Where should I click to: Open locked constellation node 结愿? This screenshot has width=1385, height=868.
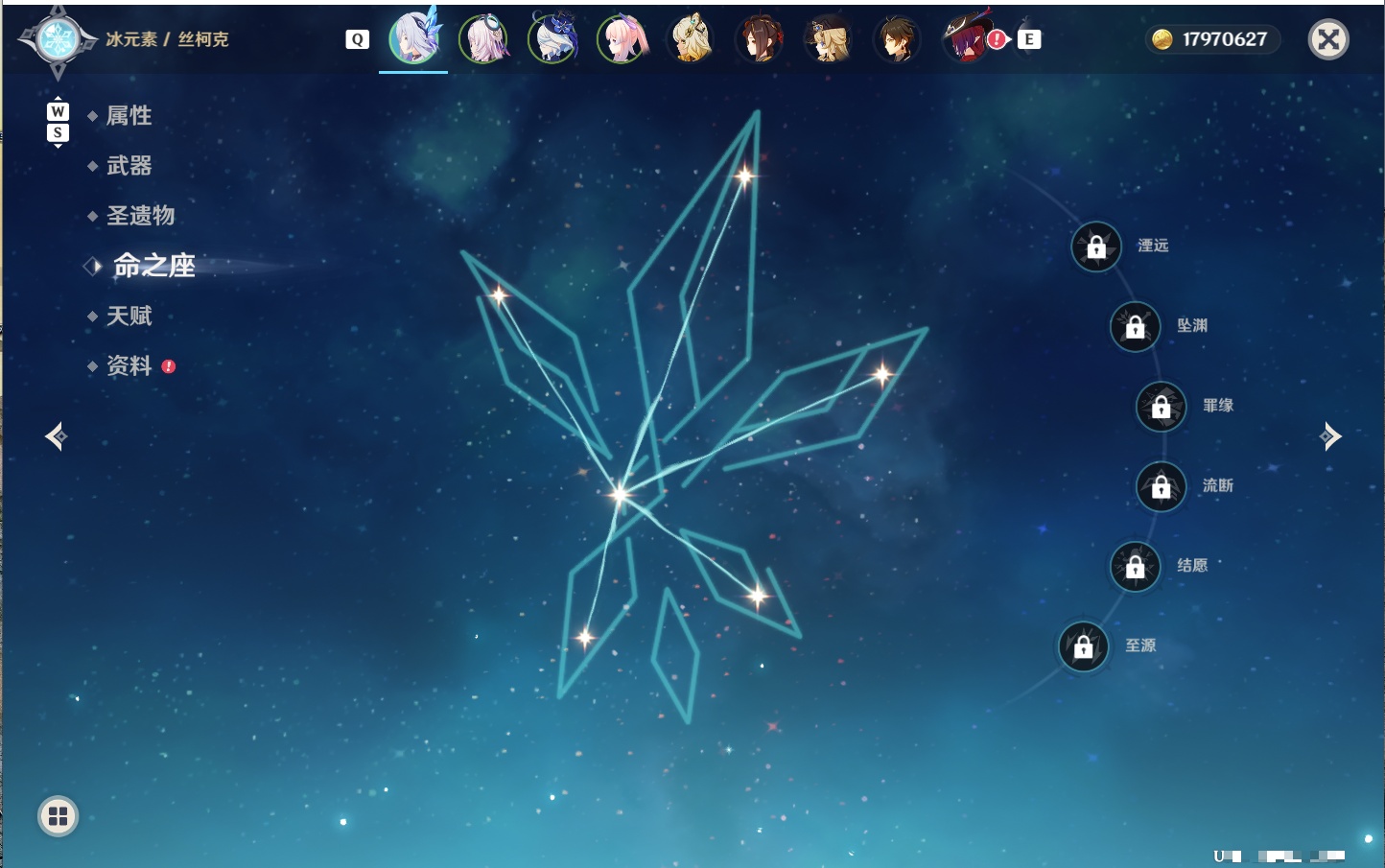1136,567
